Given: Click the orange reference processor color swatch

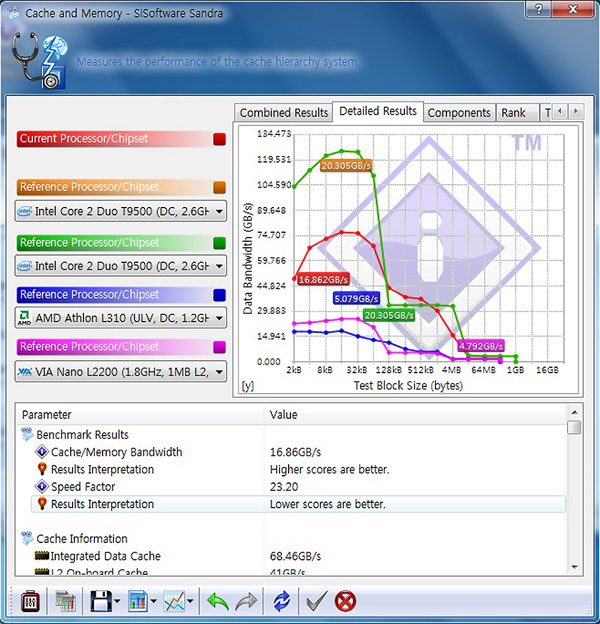Looking at the screenshot, I should click(x=219, y=187).
